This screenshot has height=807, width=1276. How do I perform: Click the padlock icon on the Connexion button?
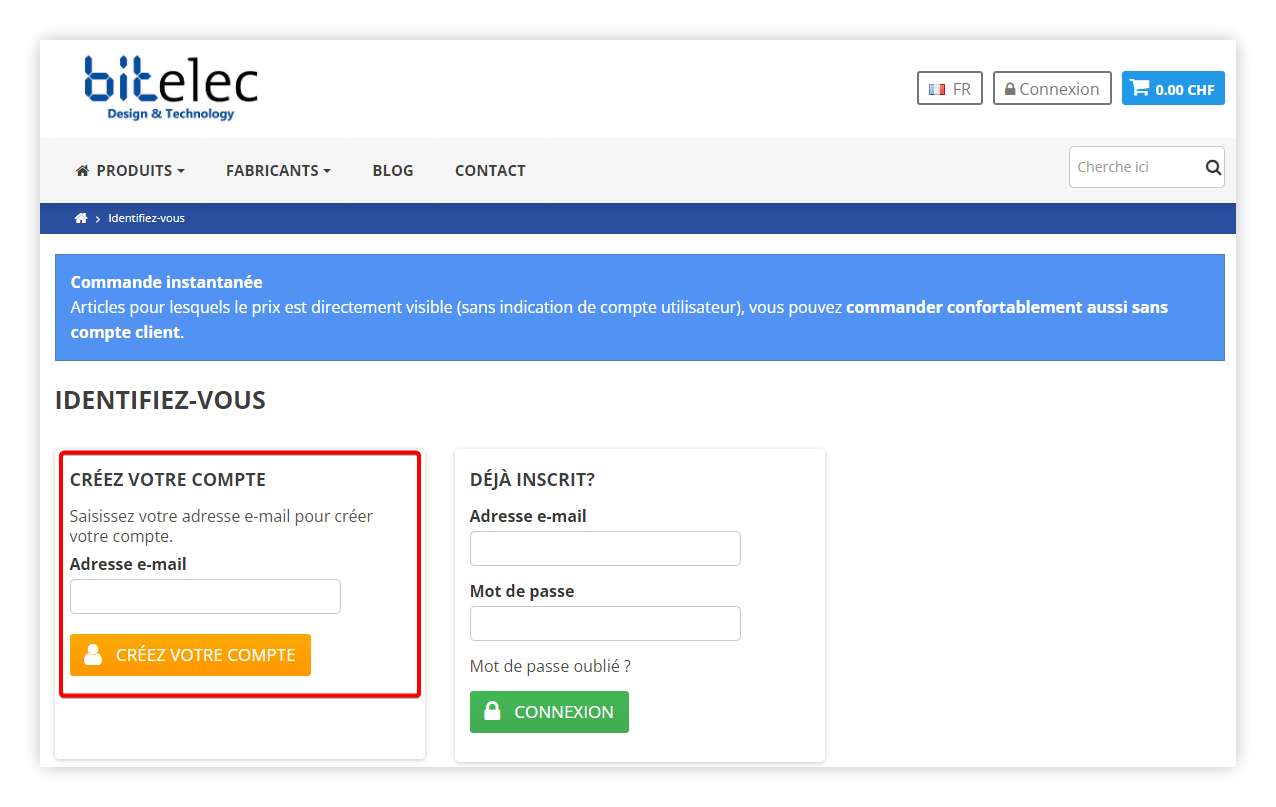click(1009, 89)
